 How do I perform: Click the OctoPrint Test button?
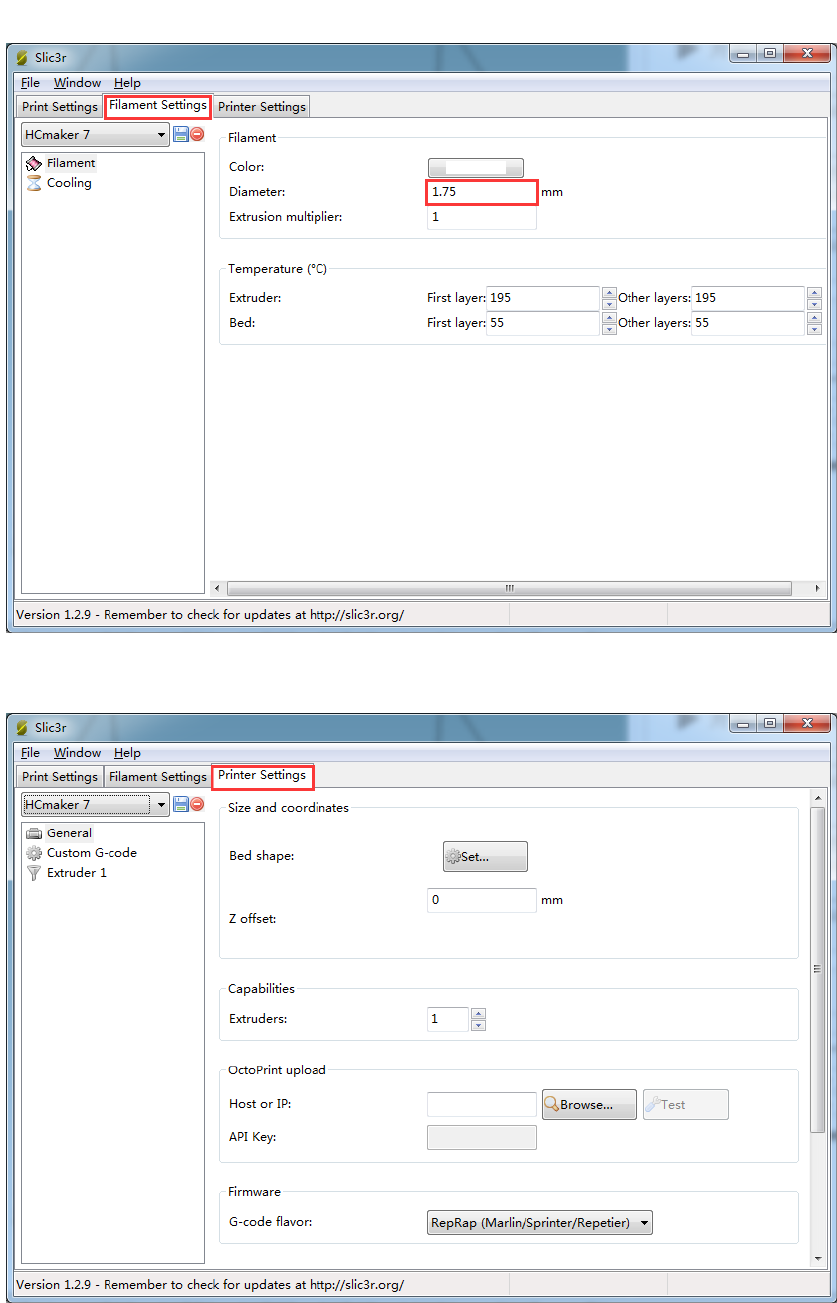pyautogui.click(x=686, y=1105)
